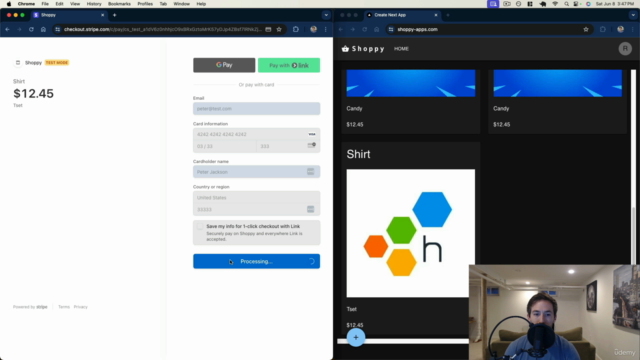Open the second Candy product card
640x360 pixels.
pos(558,102)
